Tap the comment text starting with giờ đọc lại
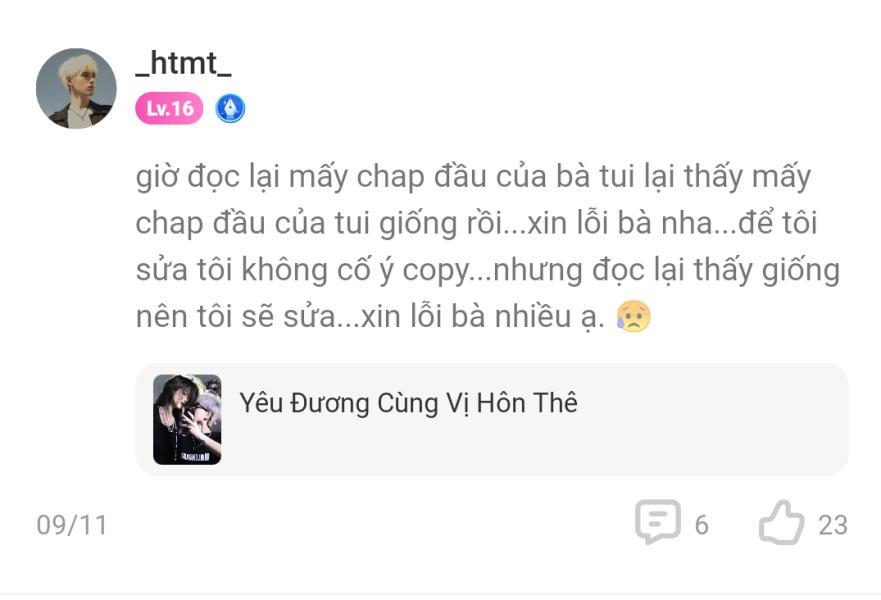 point(488,246)
